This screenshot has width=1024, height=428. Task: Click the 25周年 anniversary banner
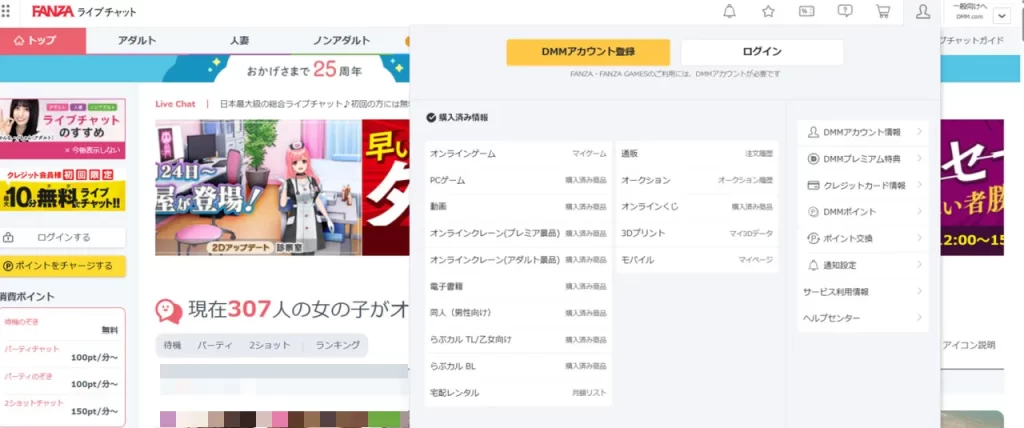coord(305,69)
